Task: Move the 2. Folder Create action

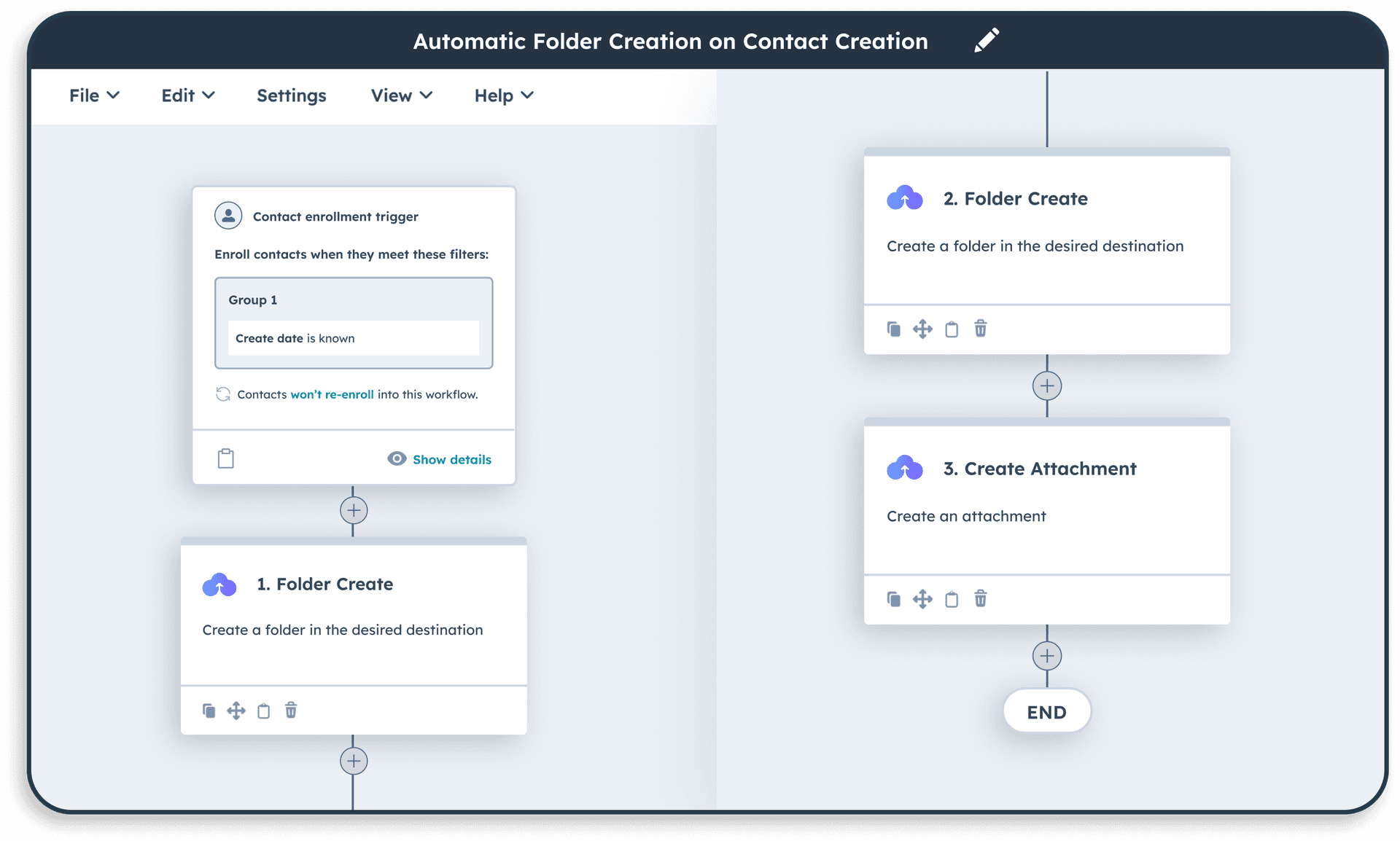Action: [922, 329]
